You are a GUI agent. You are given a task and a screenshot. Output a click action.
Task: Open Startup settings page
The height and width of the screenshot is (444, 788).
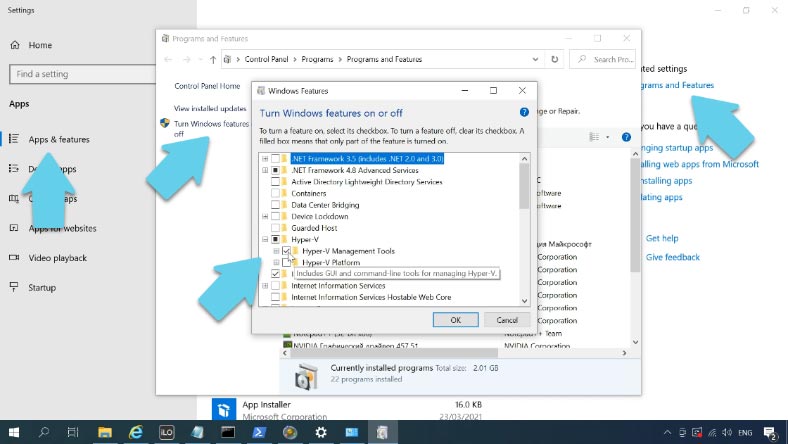tap(42, 287)
